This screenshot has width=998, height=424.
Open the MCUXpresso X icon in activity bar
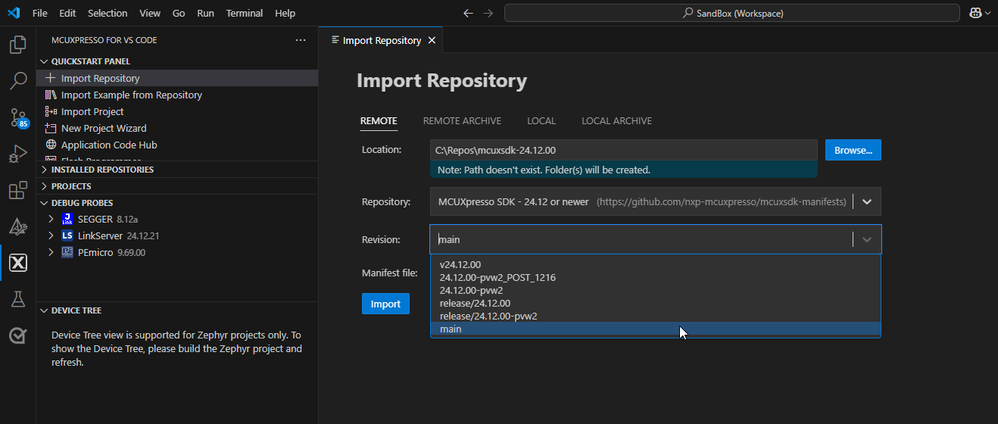pyautogui.click(x=17, y=263)
